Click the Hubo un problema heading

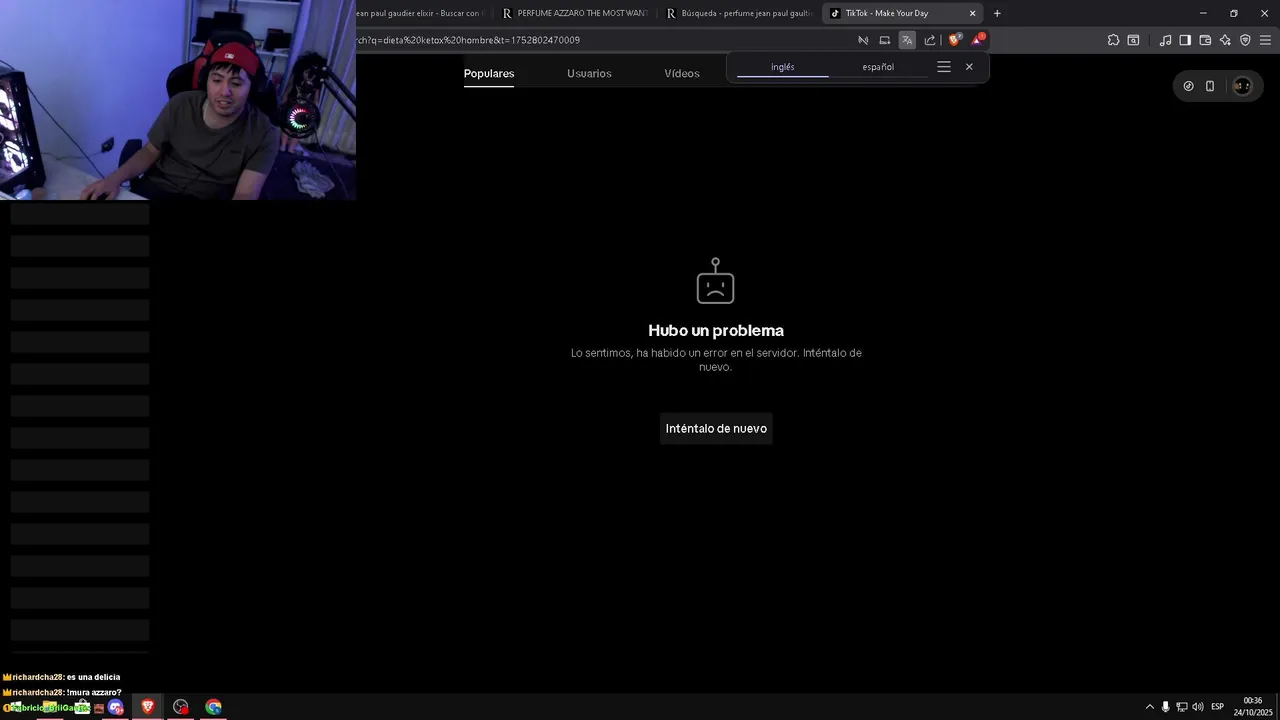click(x=716, y=330)
